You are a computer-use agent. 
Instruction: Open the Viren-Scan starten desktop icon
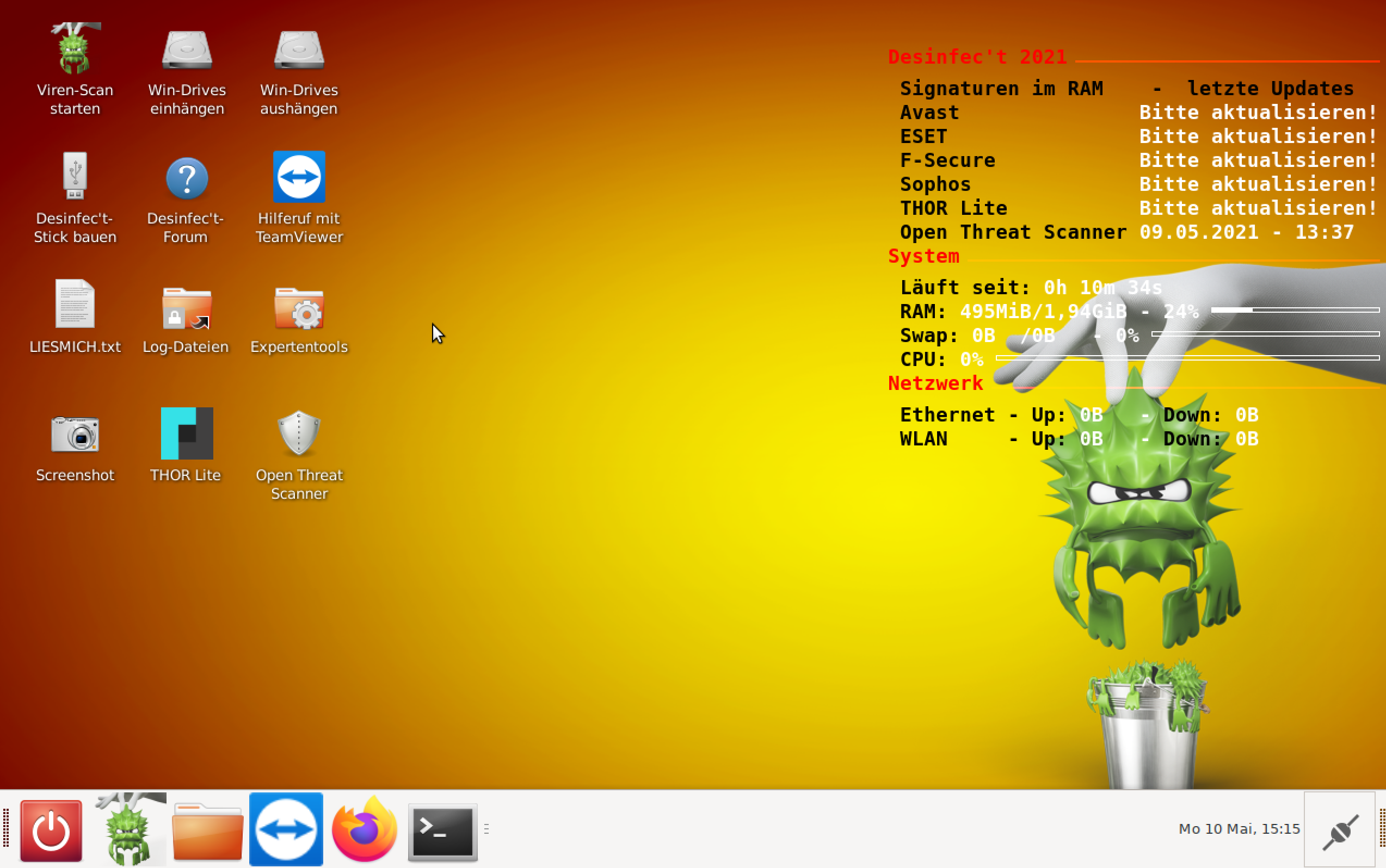(x=75, y=50)
